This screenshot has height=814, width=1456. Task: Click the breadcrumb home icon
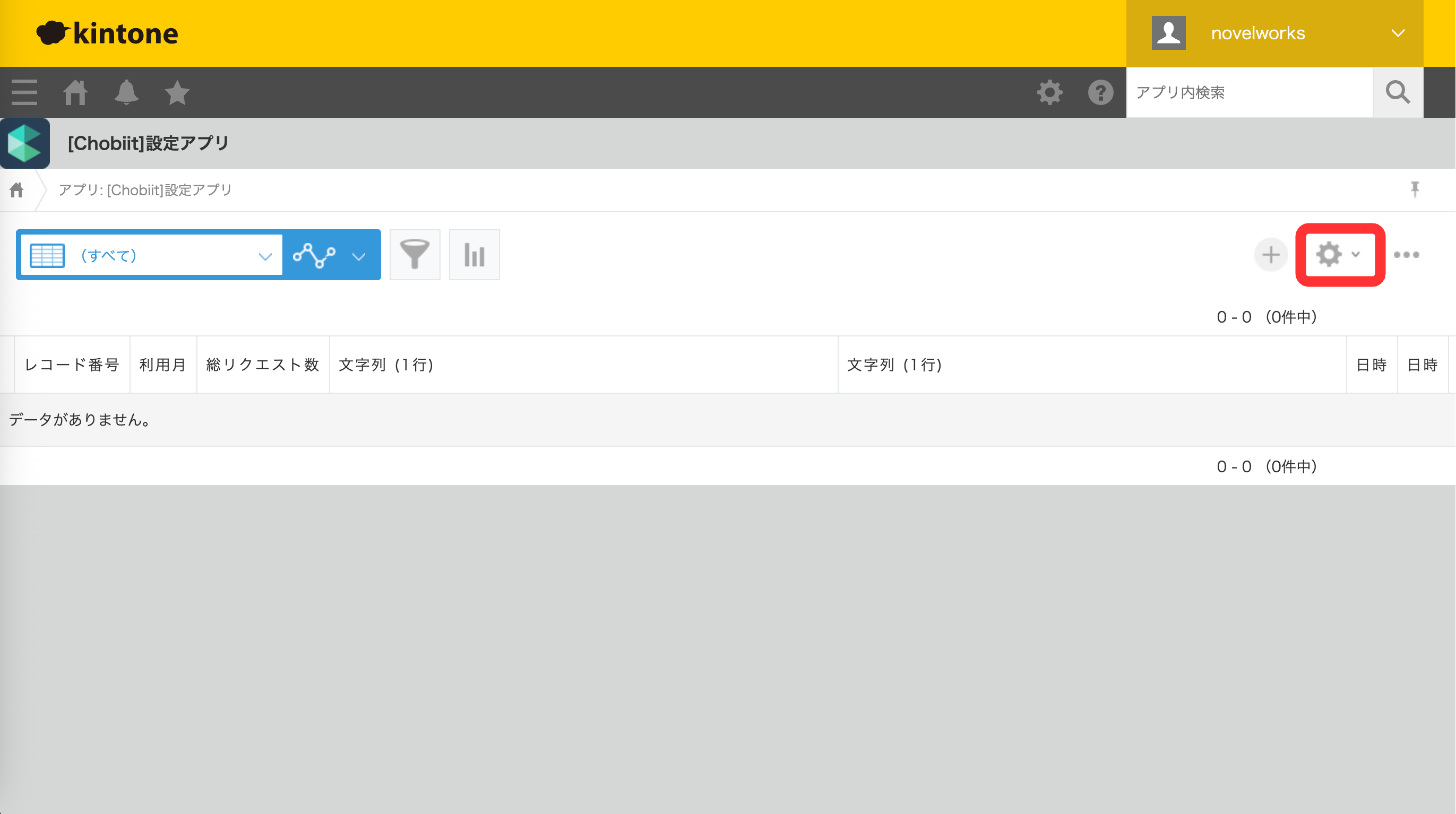pyautogui.click(x=16, y=190)
